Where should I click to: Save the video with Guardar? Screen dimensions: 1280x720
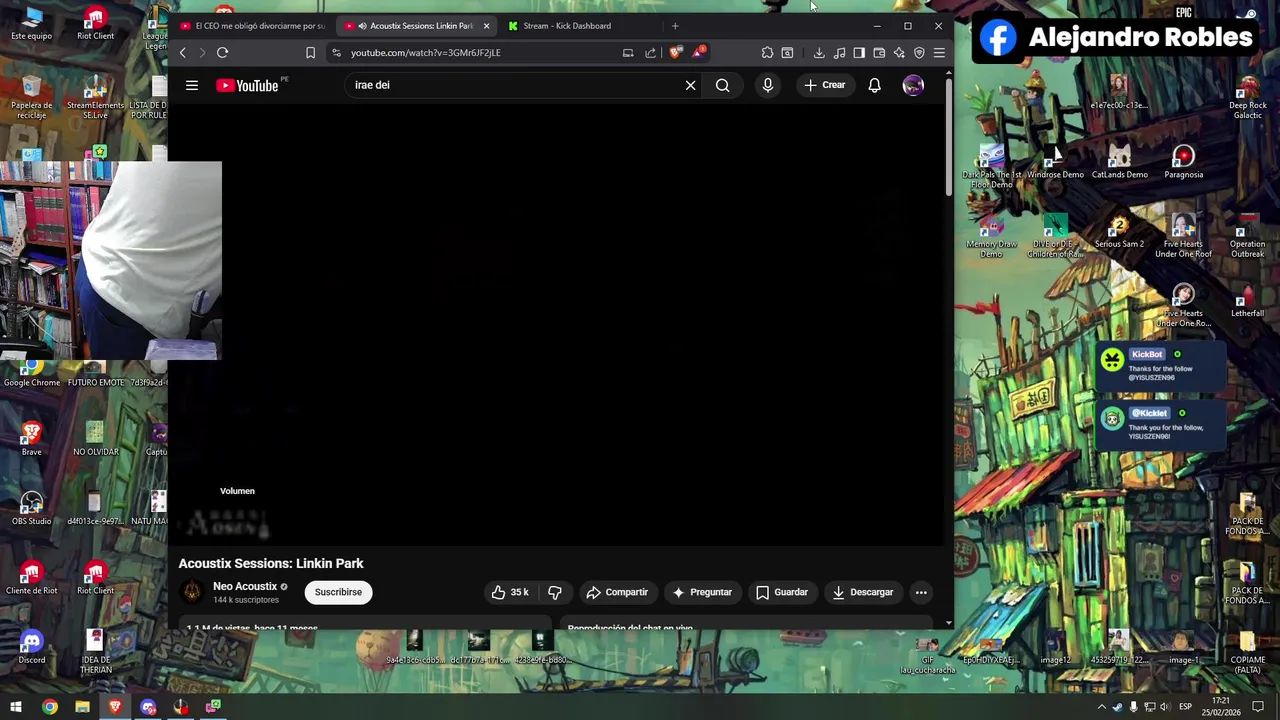[x=781, y=592]
